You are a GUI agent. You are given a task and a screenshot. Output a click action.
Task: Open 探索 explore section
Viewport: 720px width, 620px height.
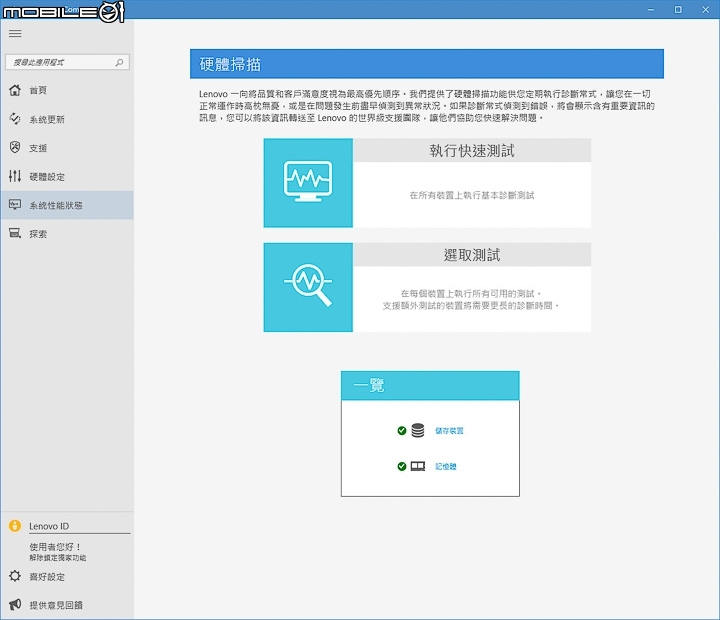pyautogui.click(x=38, y=234)
